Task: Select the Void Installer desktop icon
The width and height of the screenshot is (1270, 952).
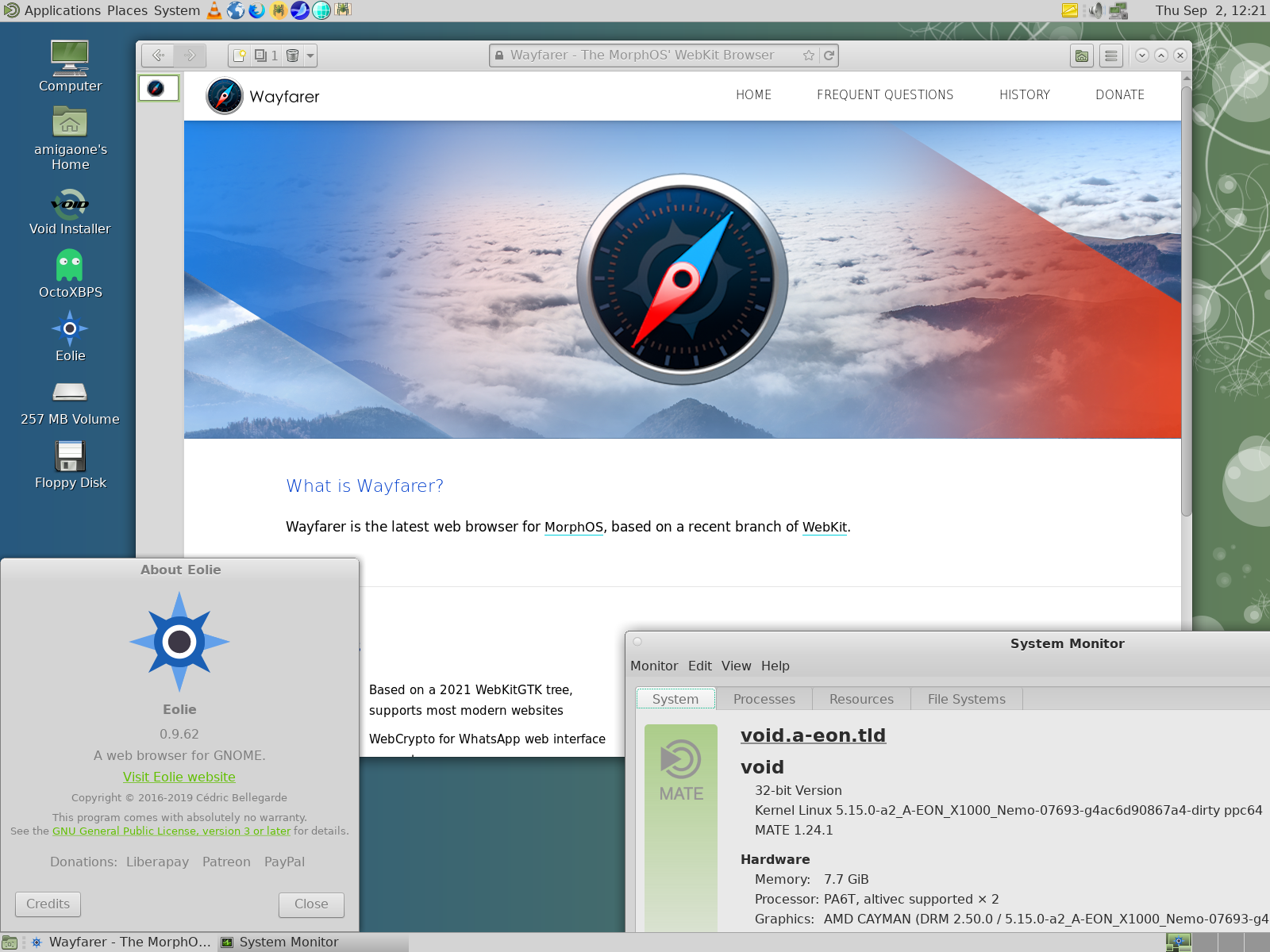Action: 70,212
